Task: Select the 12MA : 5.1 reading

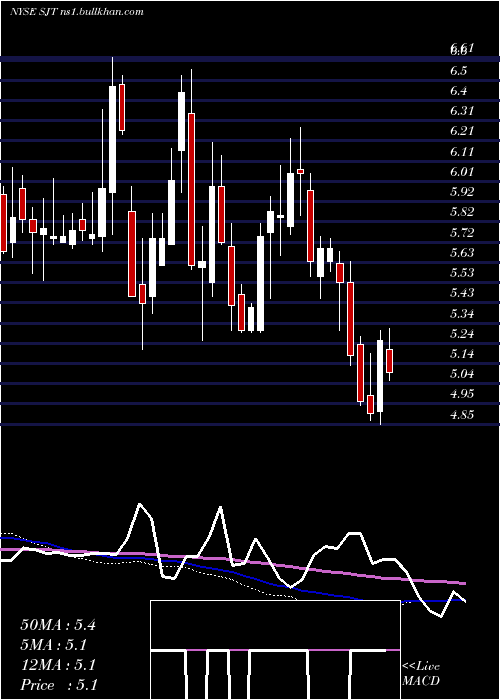Action: pos(58,665)
